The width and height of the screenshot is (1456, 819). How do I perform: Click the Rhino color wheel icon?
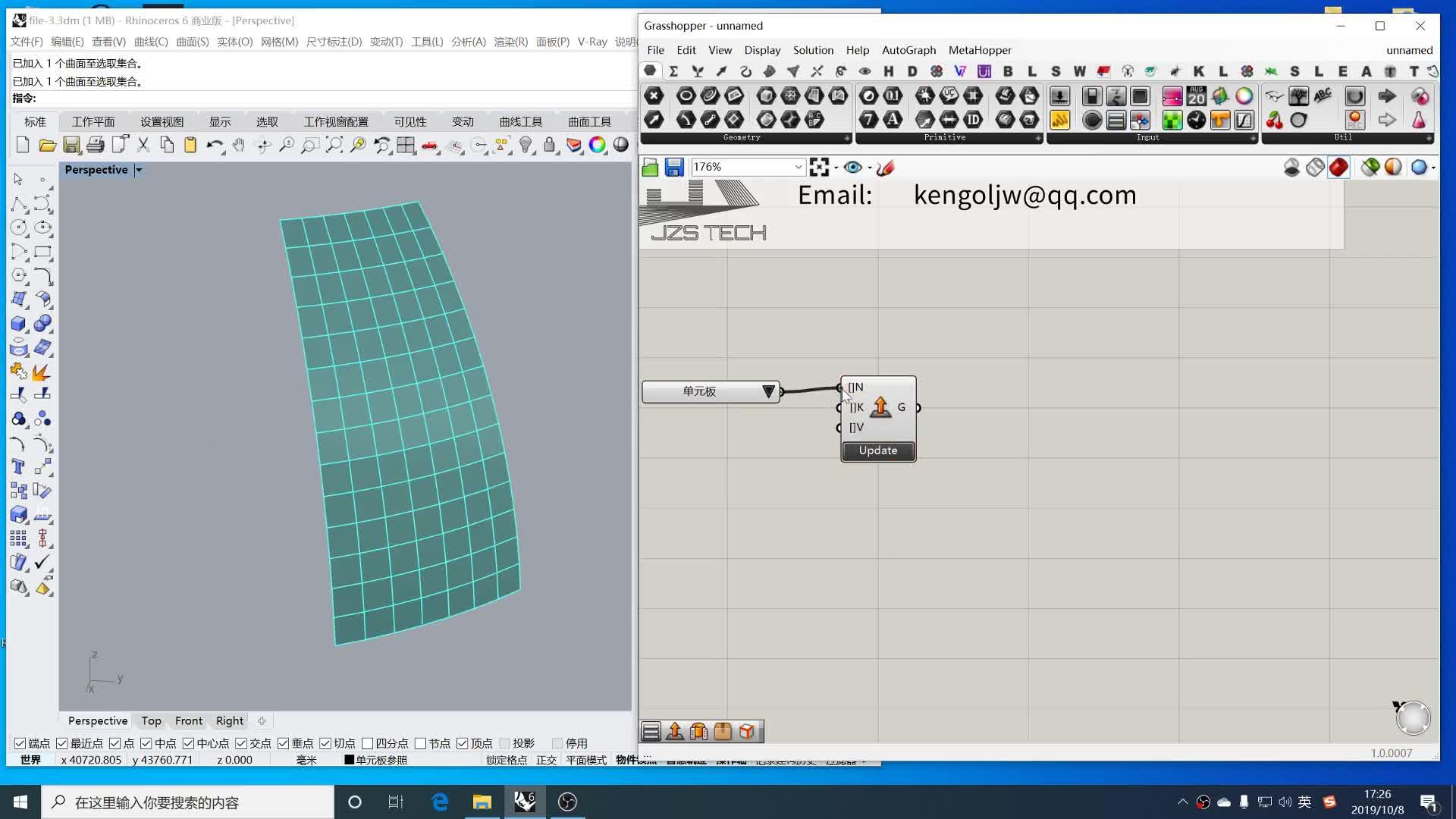[598, 145]
